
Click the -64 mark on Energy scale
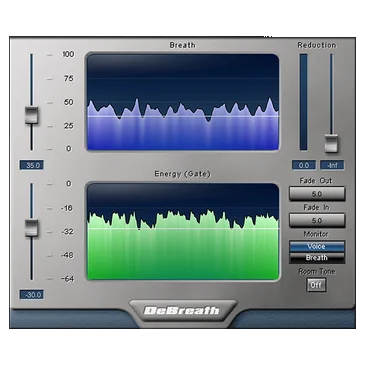coord(67,279)
